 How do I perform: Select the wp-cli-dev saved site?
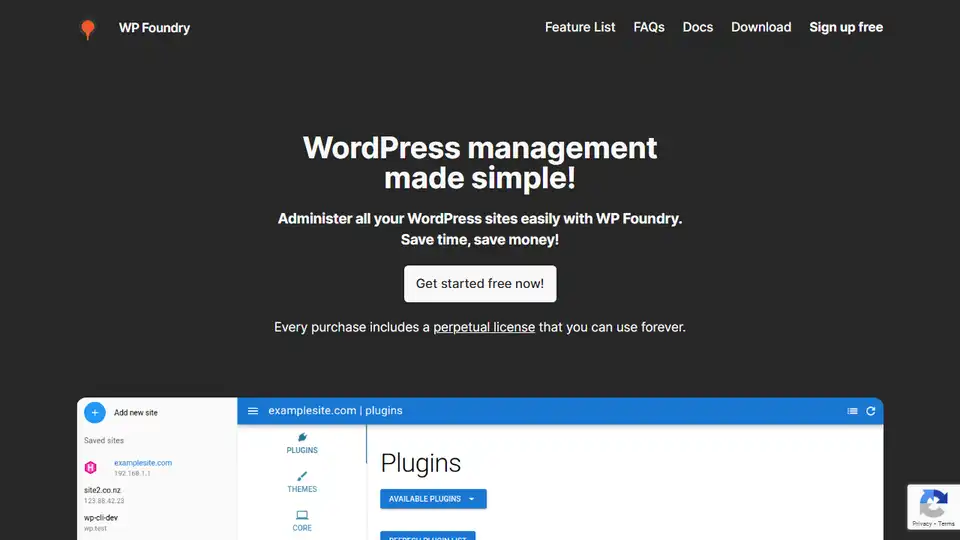pyautogui.click(x=101, y=518)
